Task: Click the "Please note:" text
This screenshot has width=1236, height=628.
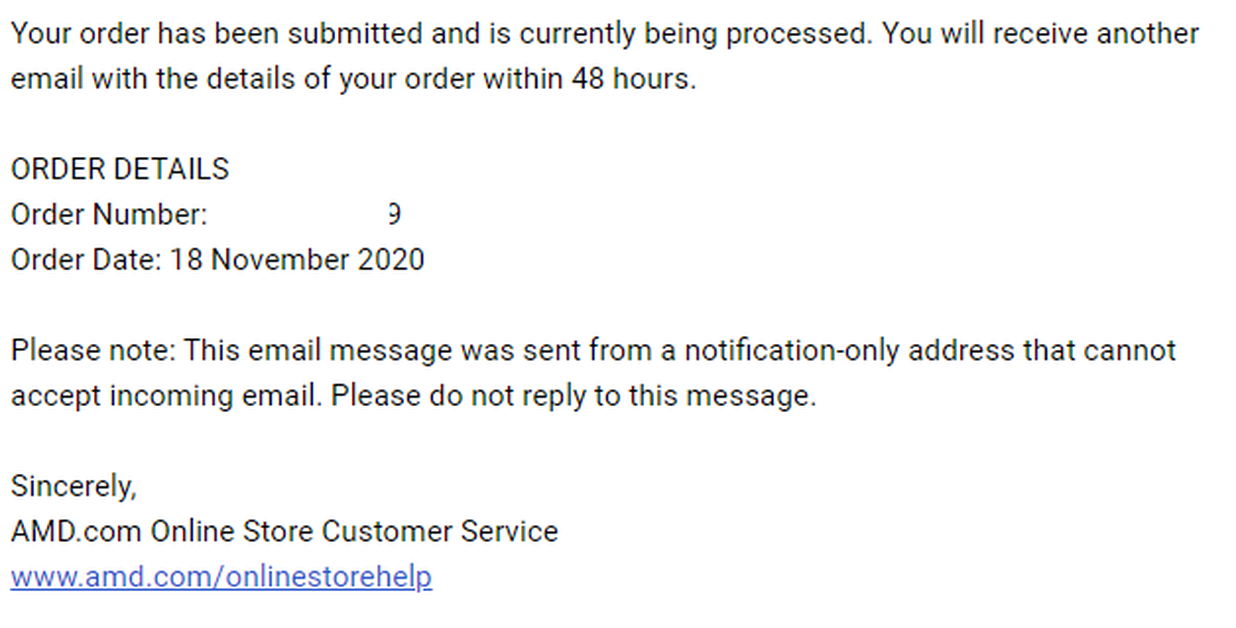Action: coord(93,351)
